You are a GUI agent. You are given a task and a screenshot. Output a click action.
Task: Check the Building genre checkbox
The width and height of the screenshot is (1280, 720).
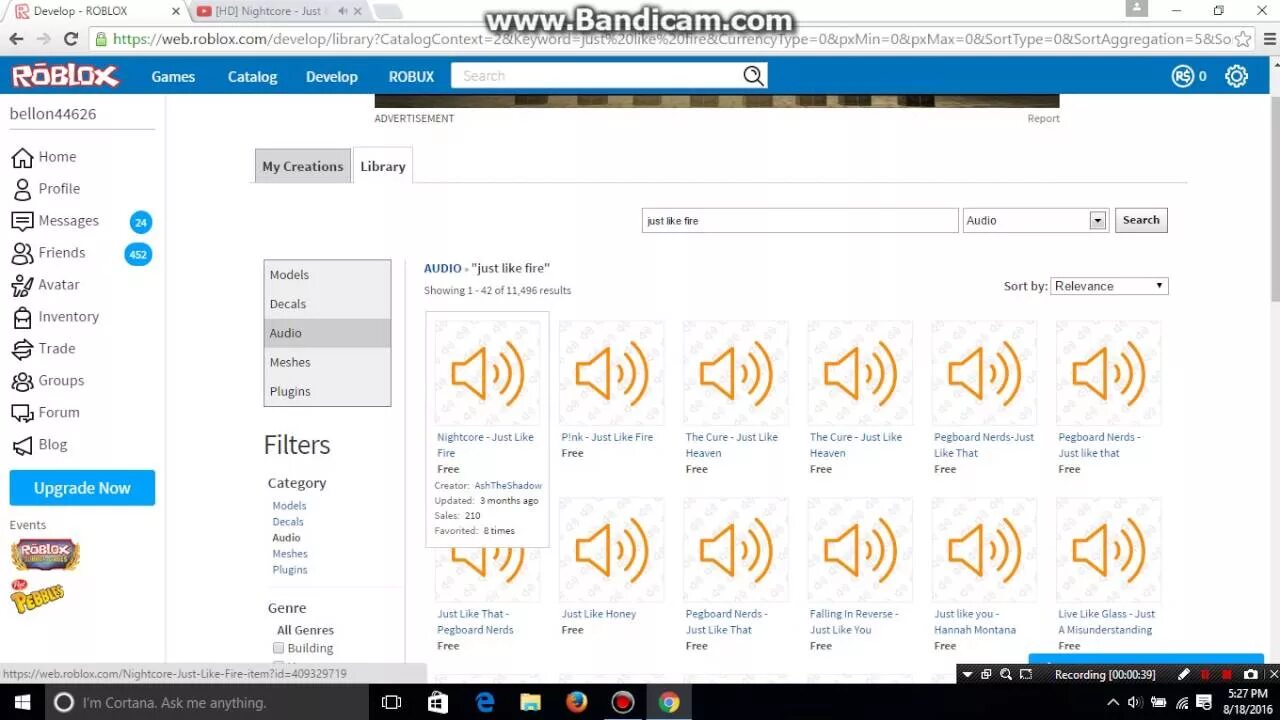coord(279,648)
